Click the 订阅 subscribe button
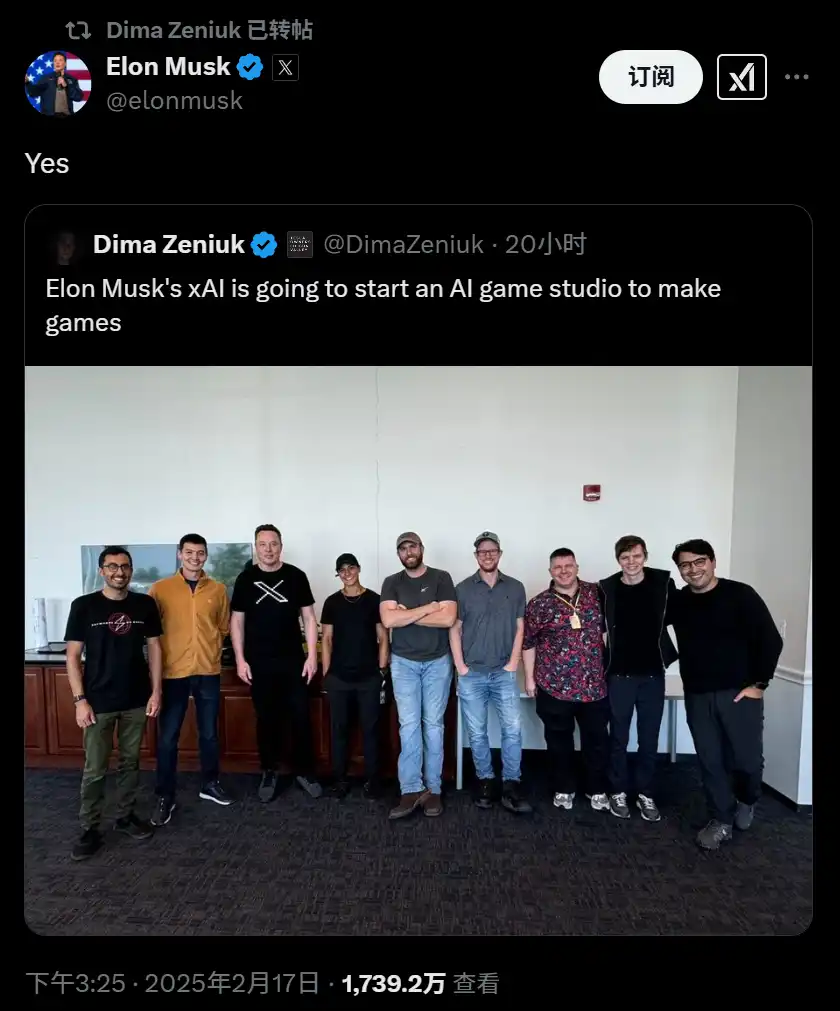Viewport: 840px width, 1011px height. click(650, 77)
